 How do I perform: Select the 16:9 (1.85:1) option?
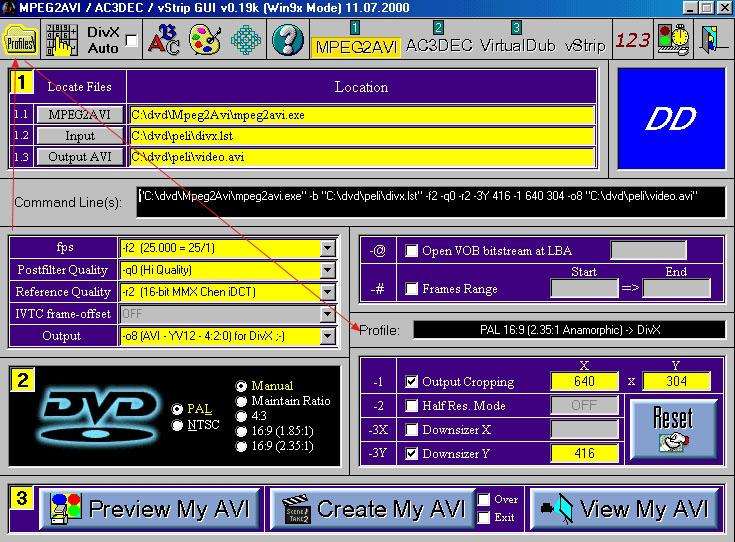coord(241,431)
